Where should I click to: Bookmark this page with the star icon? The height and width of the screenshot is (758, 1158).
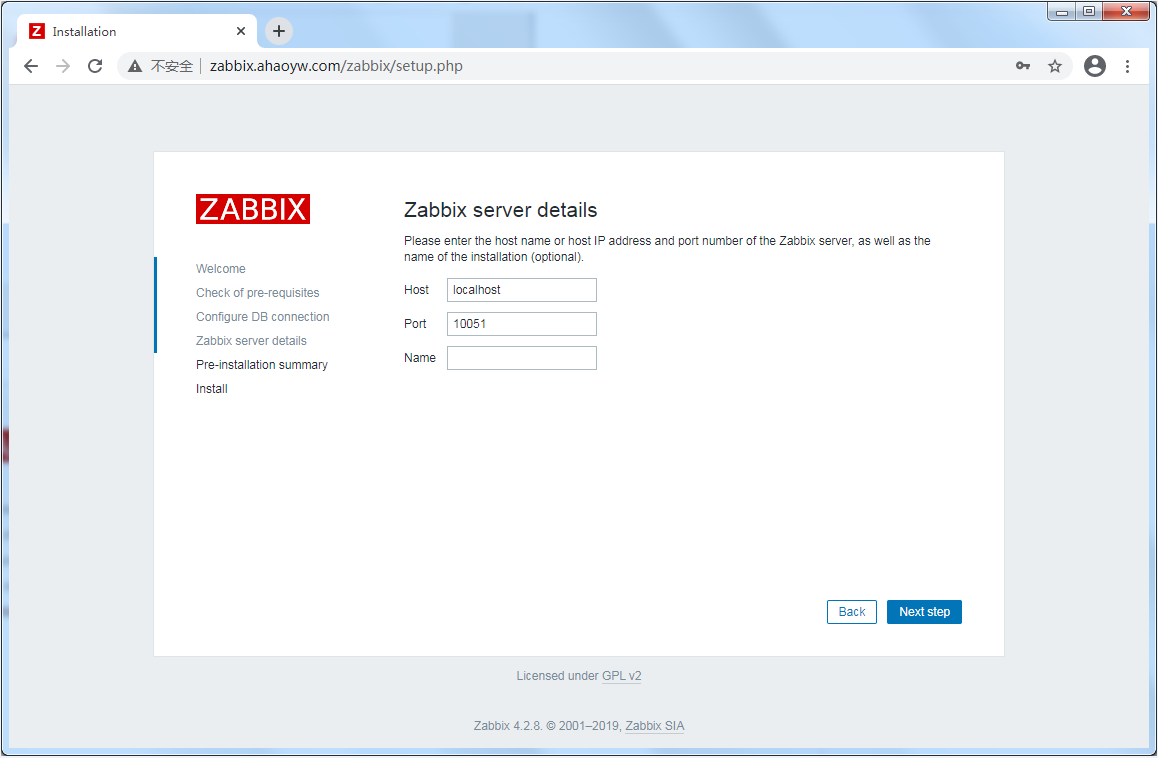1054,66
